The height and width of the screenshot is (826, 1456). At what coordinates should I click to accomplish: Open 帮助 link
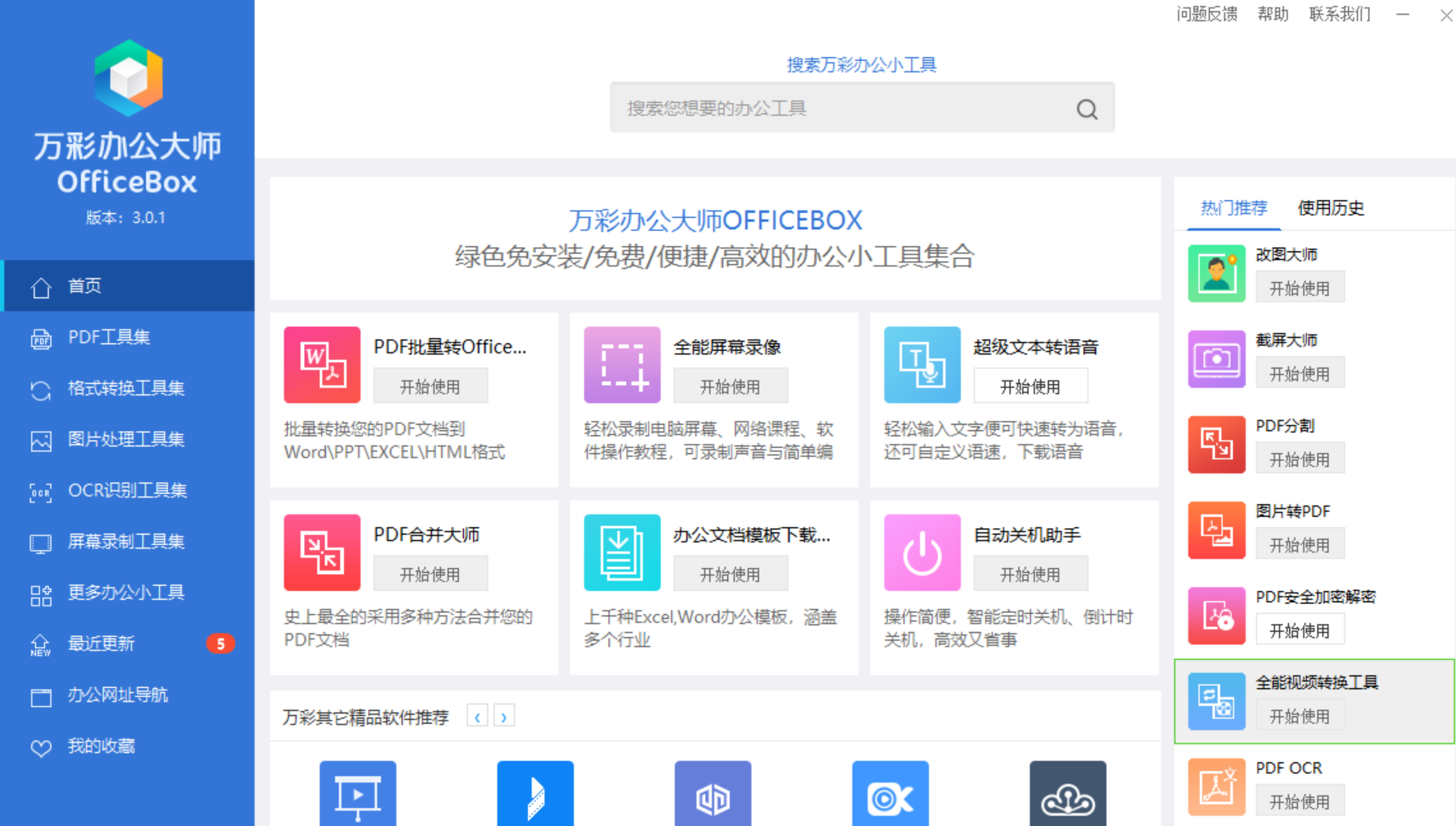1273,14
